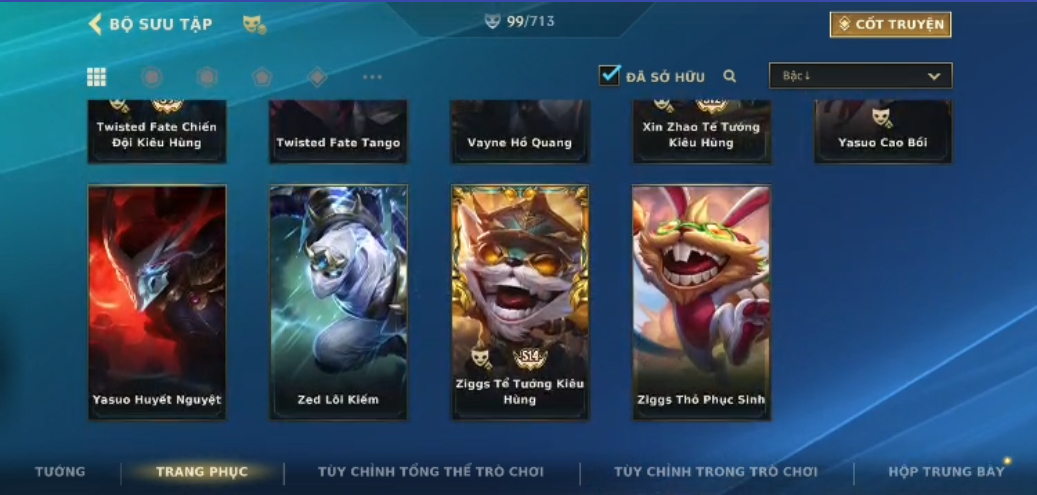Select the diamond rarity filter icon

[317, 77]
